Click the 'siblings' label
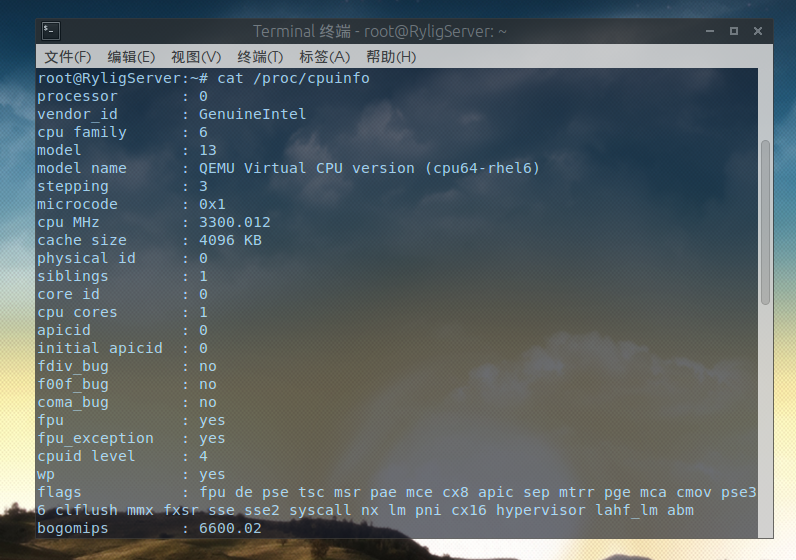Viewport: 796px width, 560px height. pos(73,277)
